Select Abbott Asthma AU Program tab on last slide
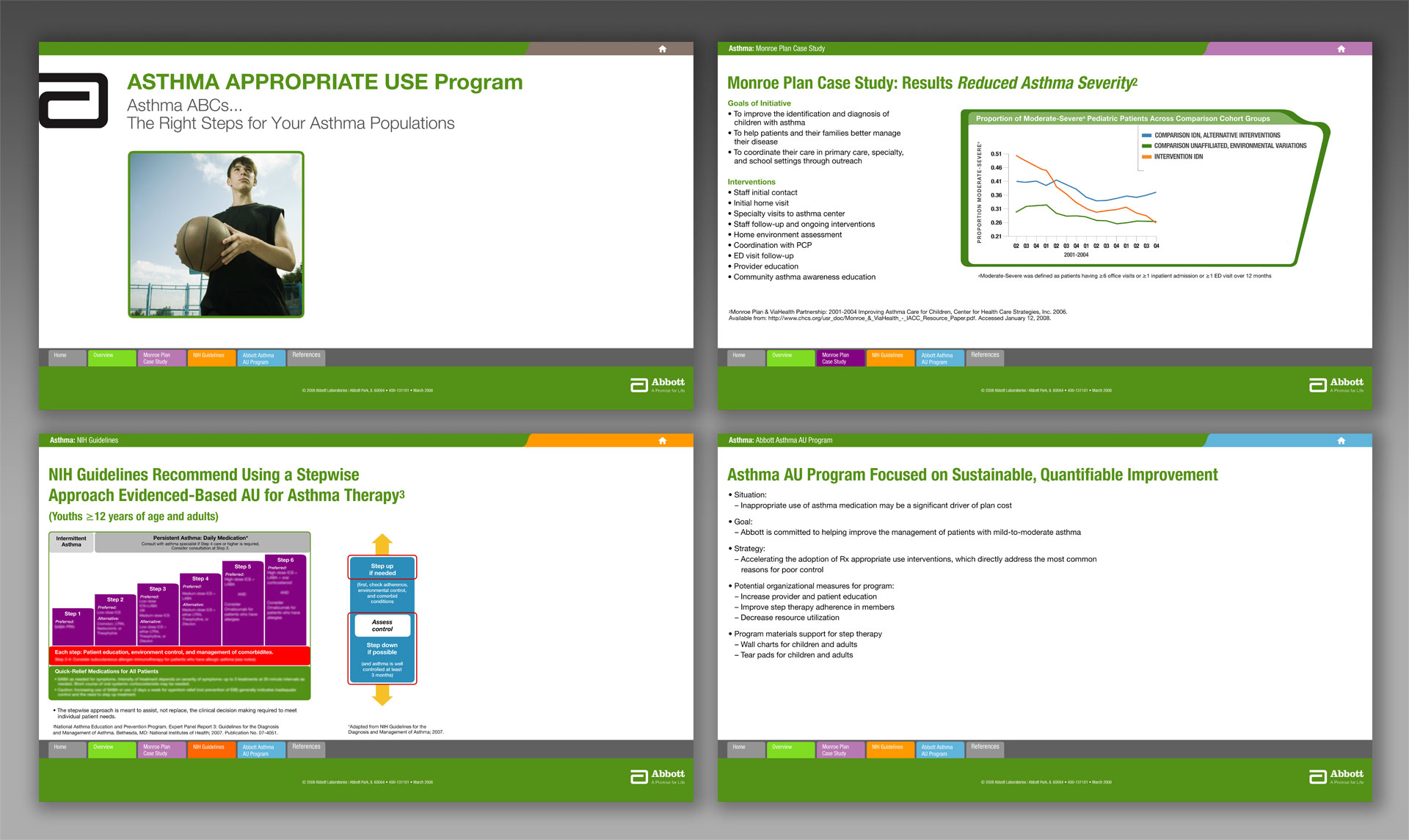 click(939, 750)
